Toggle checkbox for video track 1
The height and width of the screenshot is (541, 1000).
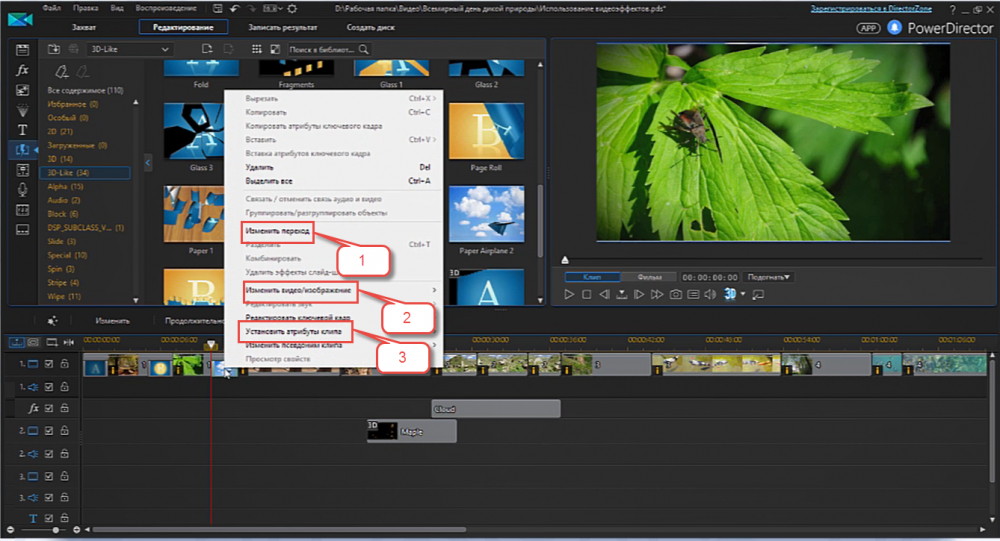pyautogui.click(x=48, y=364)
